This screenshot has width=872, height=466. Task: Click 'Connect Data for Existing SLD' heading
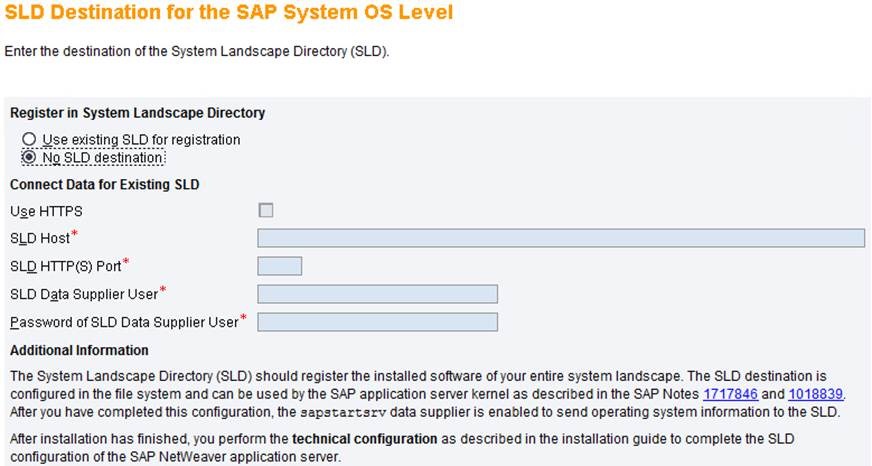(105, 185)
